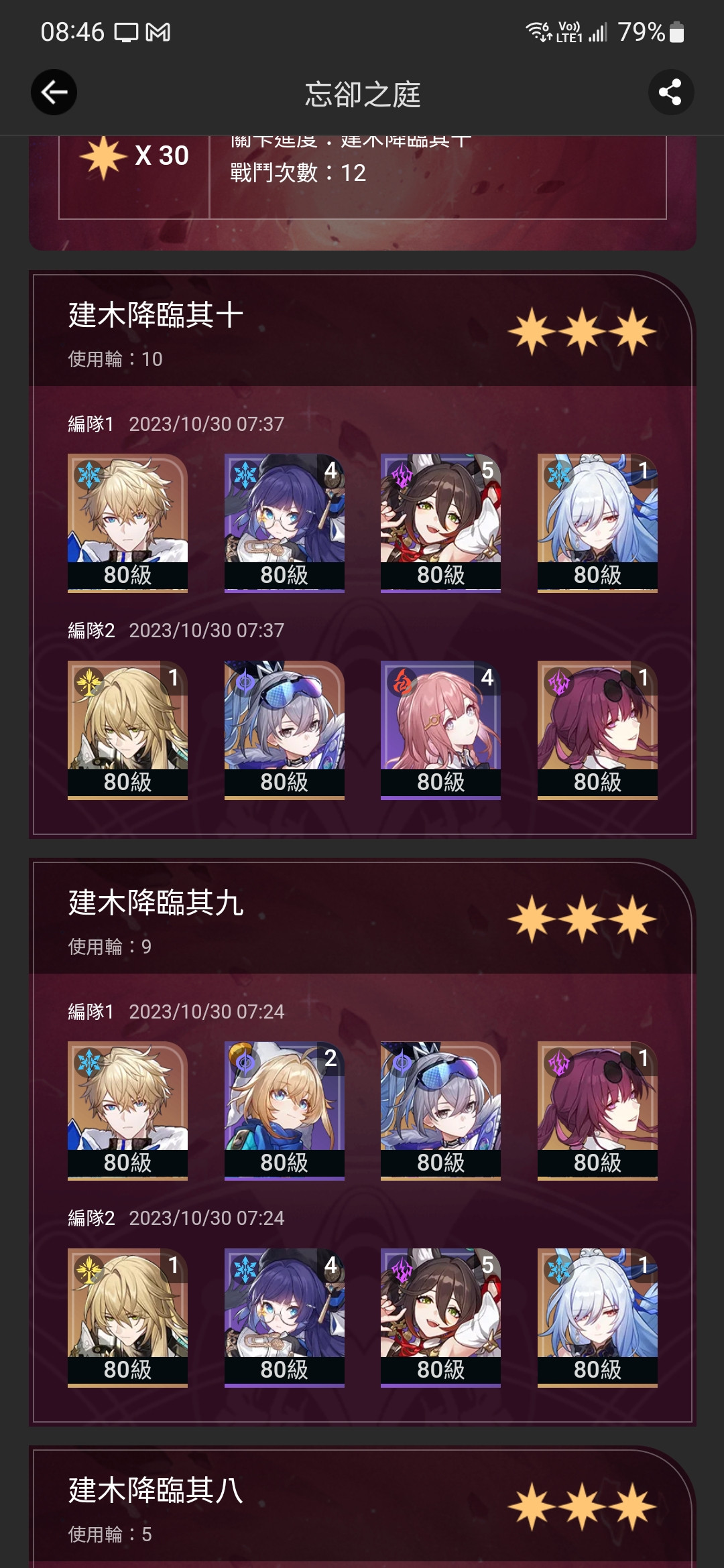724x1568 pixels.
Task: Open the white-haired character in 建木降臨其十 team 1
Action: tap(597, 523)
